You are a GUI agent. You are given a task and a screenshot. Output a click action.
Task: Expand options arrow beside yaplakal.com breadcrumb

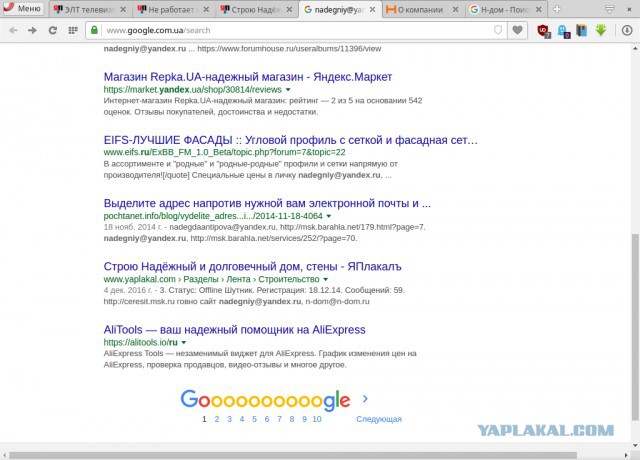(x=326, y=280)
